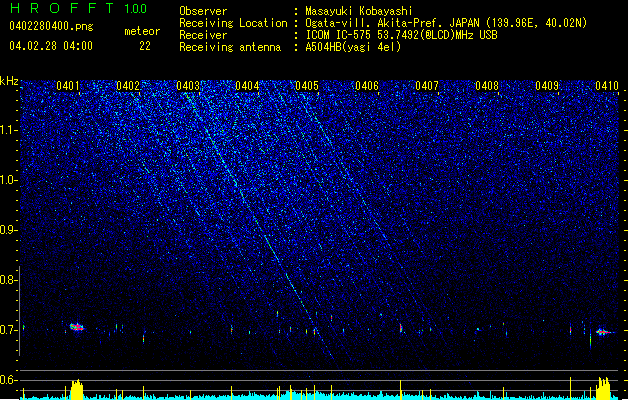This screenshot has width=629, height=400.
Task: Click the kHz axis unit label
Action: coord(9,81)
